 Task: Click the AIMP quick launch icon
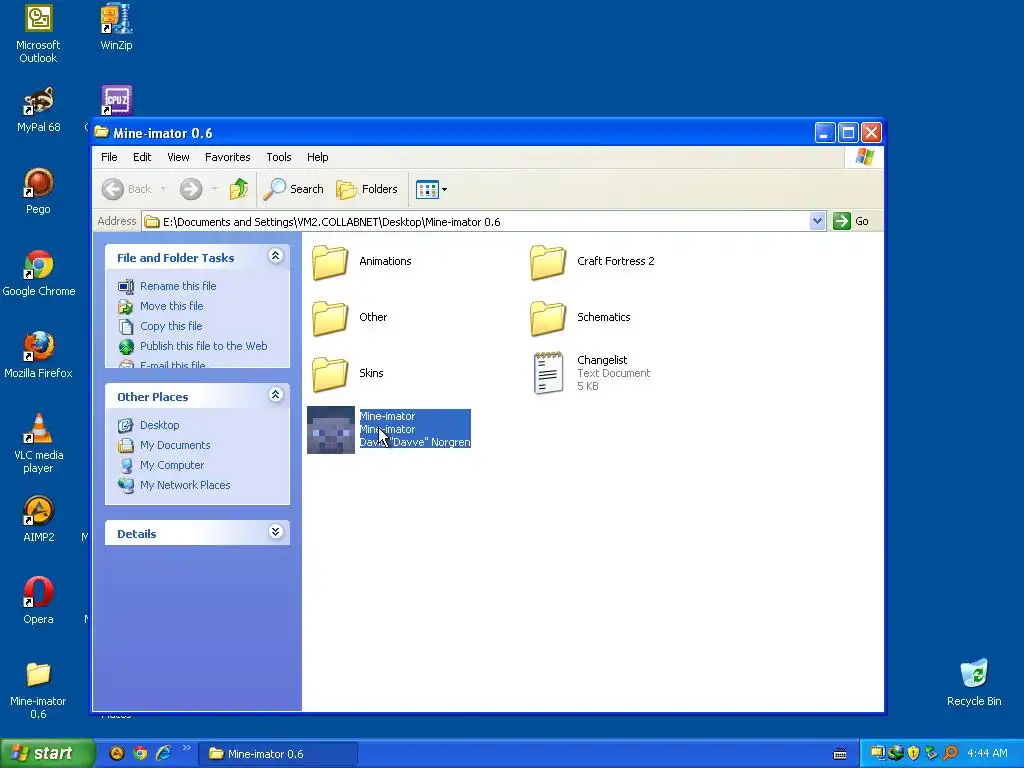116,754
